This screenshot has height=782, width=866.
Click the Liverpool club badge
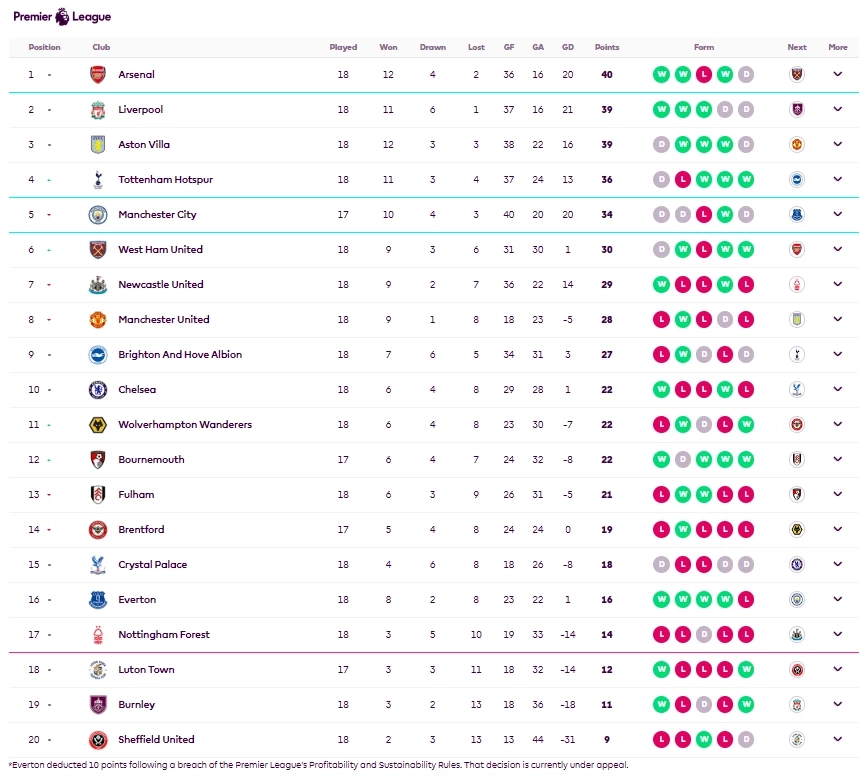click(x=97, y=110)
